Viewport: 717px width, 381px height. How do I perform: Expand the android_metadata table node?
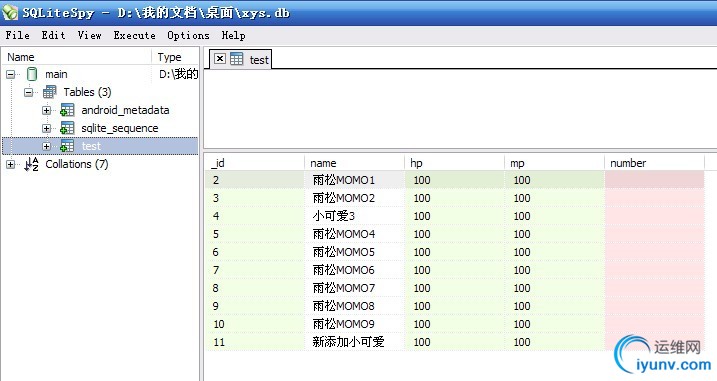pyautogui.click(x=46, y=110)
